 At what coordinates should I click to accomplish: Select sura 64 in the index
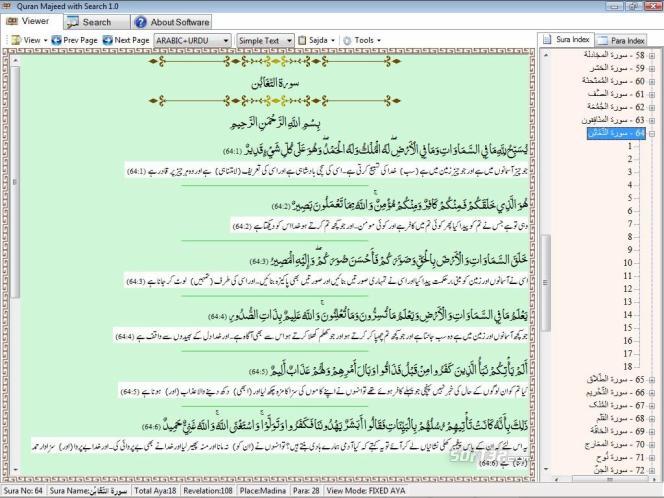tap(616, 133)
